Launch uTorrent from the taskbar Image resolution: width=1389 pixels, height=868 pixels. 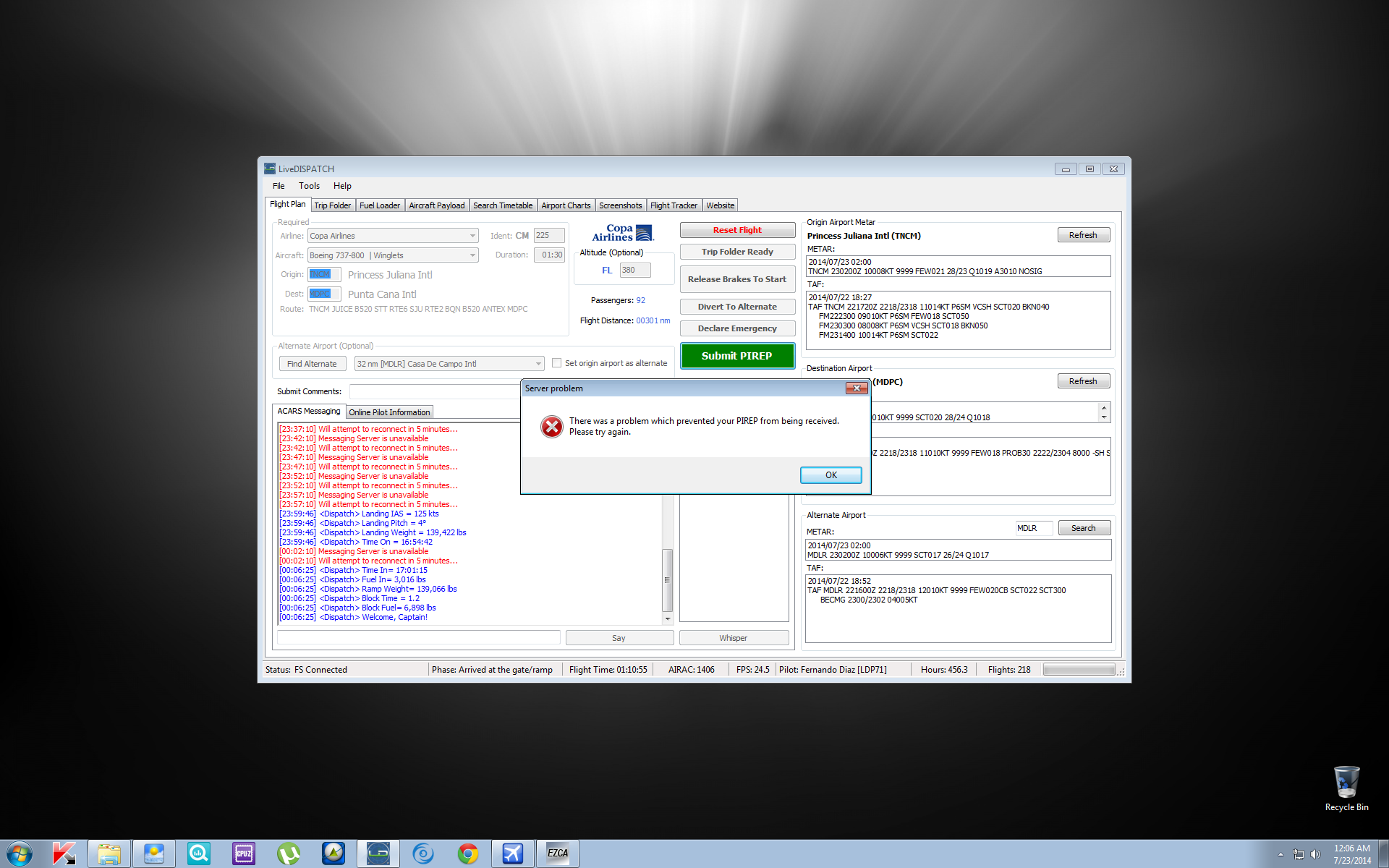click(289, 854)
